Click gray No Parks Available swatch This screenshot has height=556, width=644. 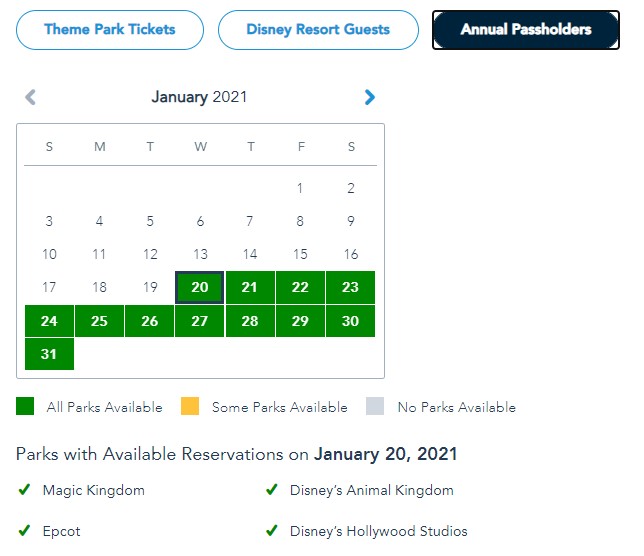click(x=375, y=407)
